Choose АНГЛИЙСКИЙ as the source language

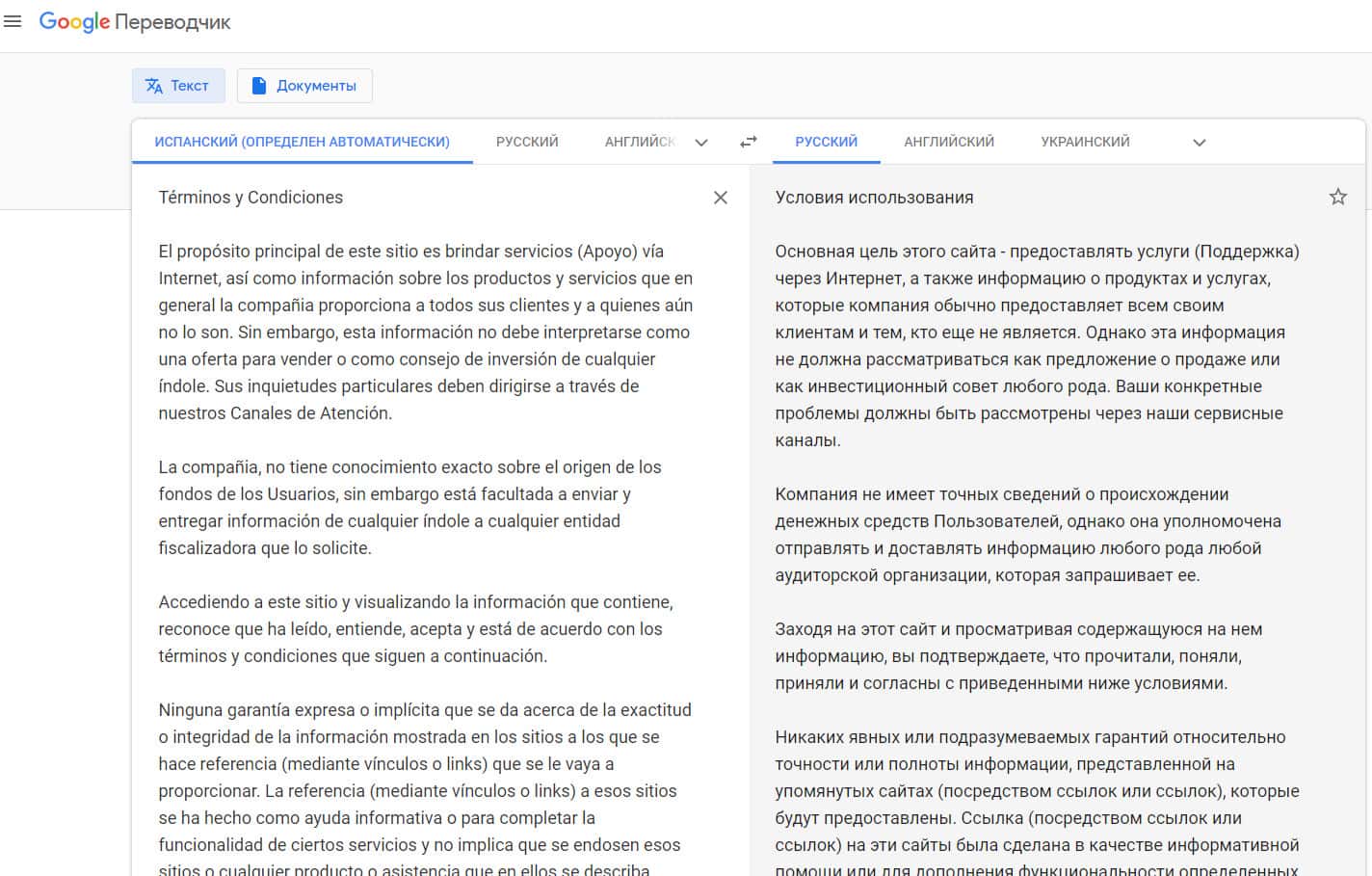(639, 142)
